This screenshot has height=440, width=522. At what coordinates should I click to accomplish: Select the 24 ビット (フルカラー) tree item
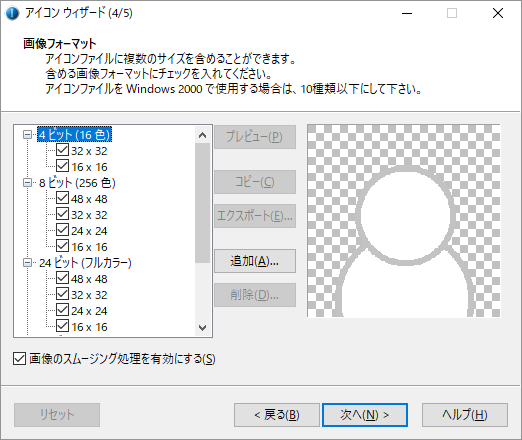click(x=85, y=263)
